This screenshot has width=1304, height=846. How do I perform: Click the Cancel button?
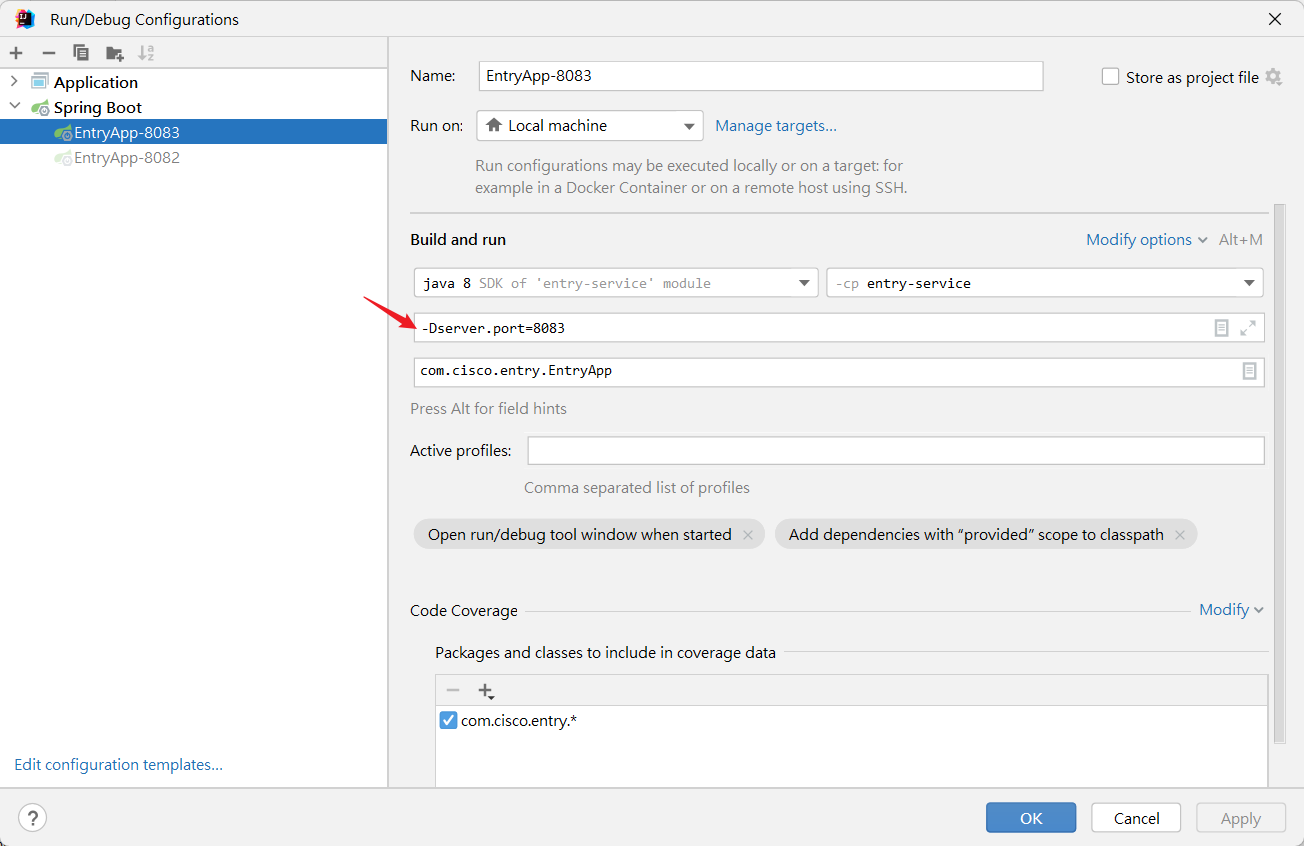tap(1137, 818)
